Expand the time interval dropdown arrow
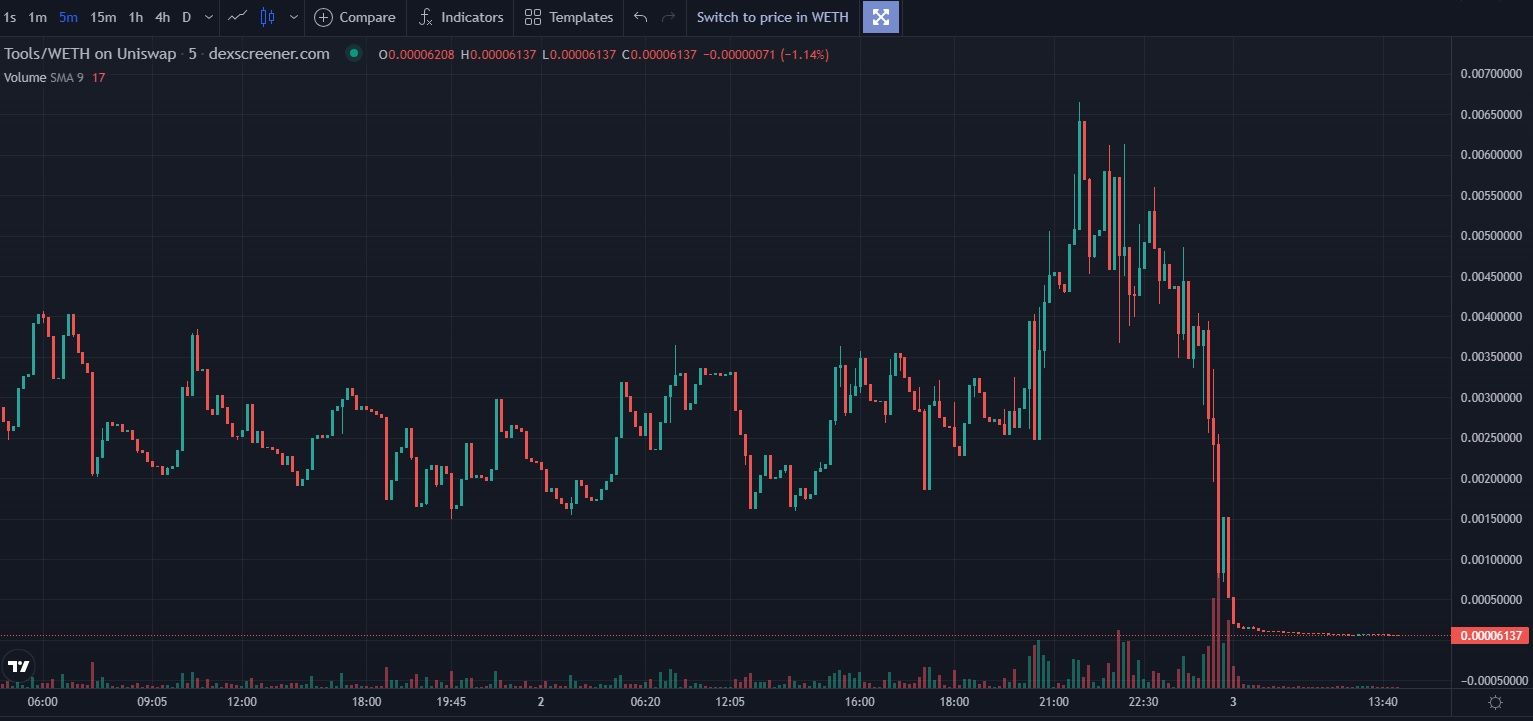The image size is (1533, 721). 208,17
